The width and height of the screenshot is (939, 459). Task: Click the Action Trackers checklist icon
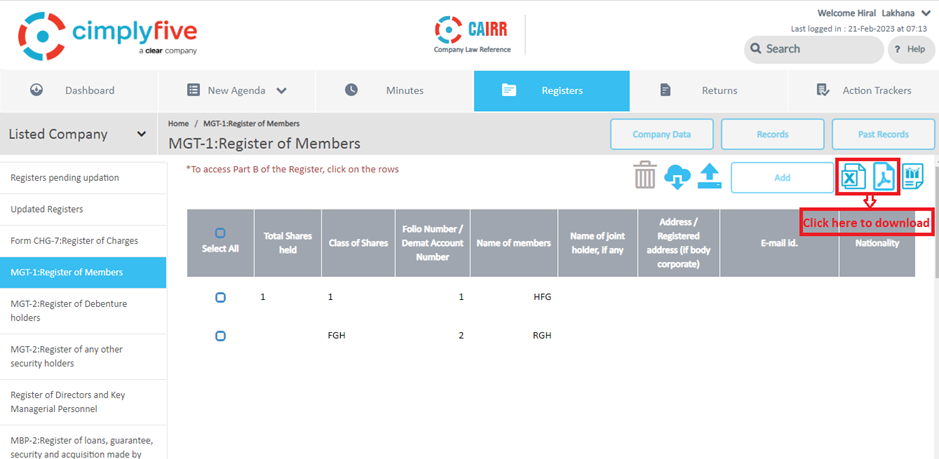click(822, 90)
